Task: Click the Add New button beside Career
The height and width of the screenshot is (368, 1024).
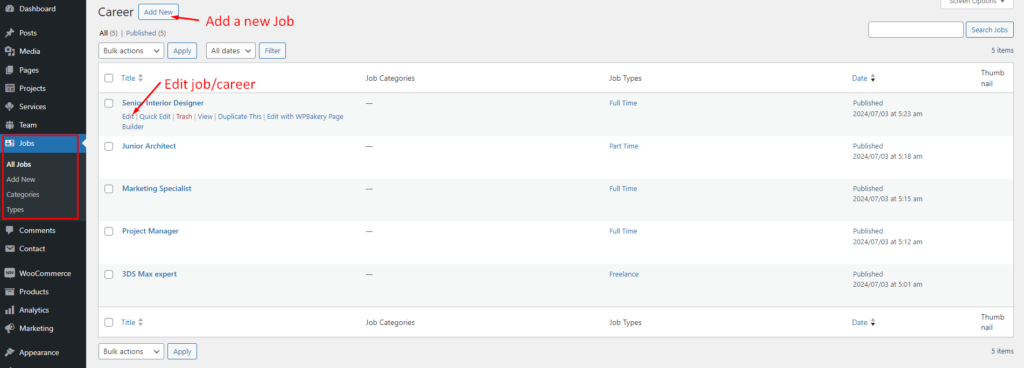Action: 158,12
